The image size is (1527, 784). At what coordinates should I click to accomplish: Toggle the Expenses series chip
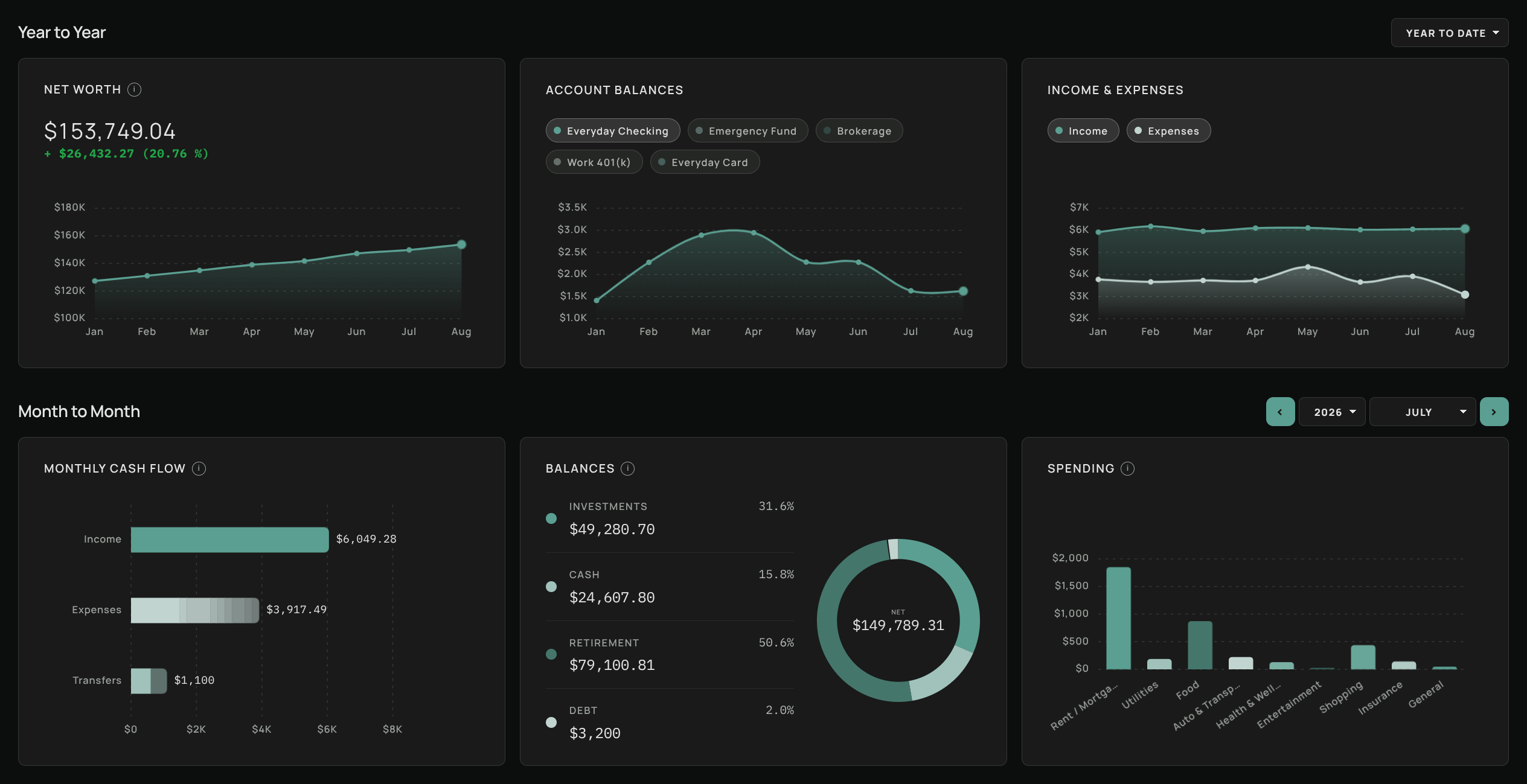(1168, 130)
